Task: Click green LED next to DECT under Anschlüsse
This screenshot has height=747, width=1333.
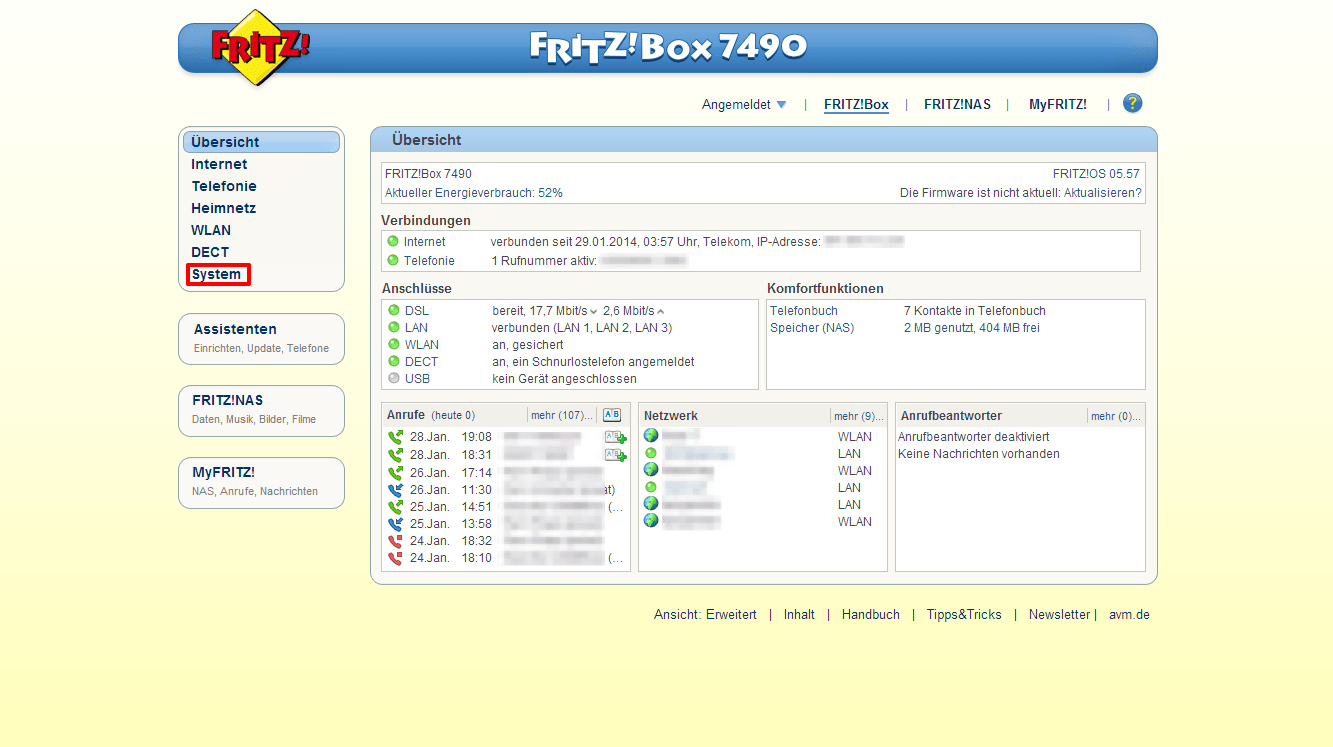Action: (x=394, y=361)
